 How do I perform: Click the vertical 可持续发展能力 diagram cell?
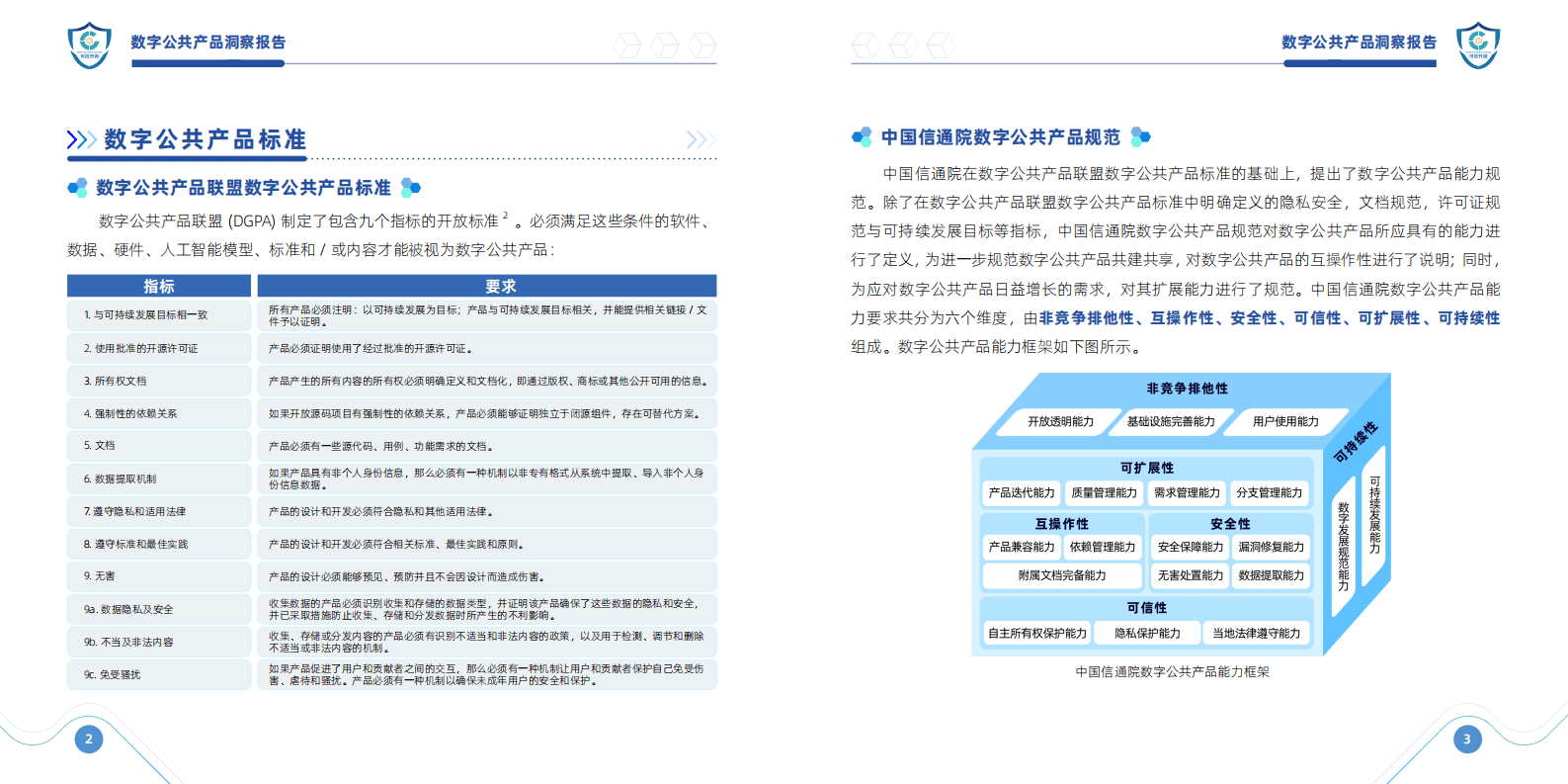[1374, 515]
